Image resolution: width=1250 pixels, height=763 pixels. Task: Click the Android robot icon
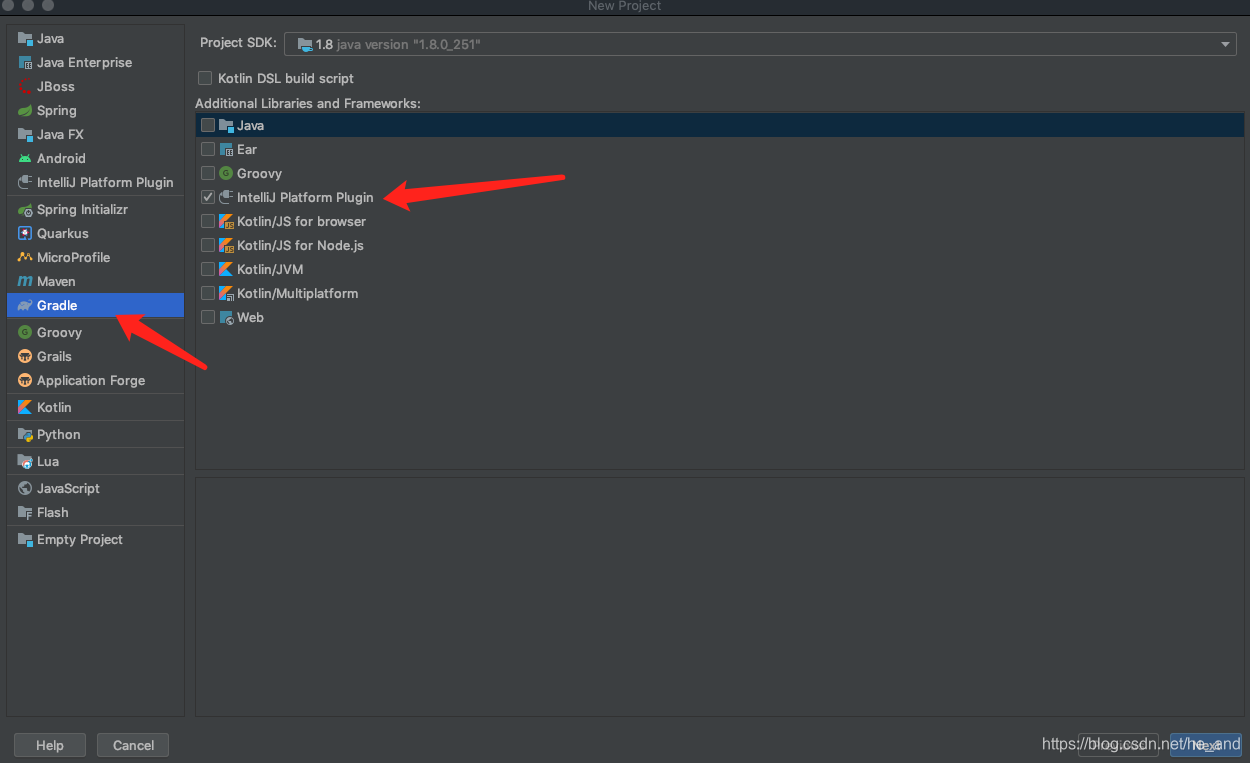coord(25,158)
